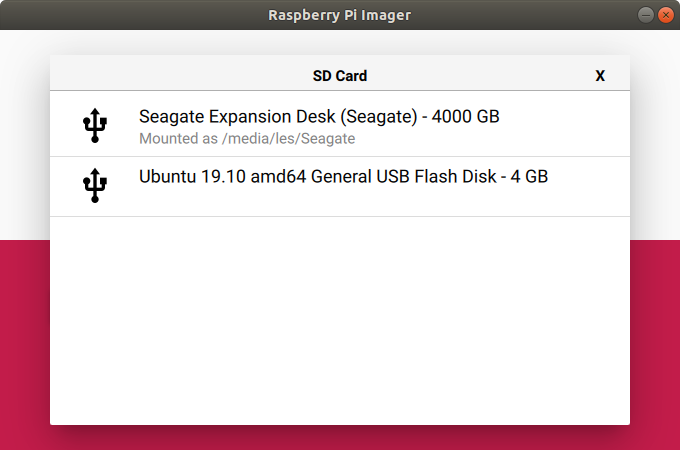Click the white background above the dialog
Image resolution: width=680 pixels, height=450 pixels.
tap(340, 42)
